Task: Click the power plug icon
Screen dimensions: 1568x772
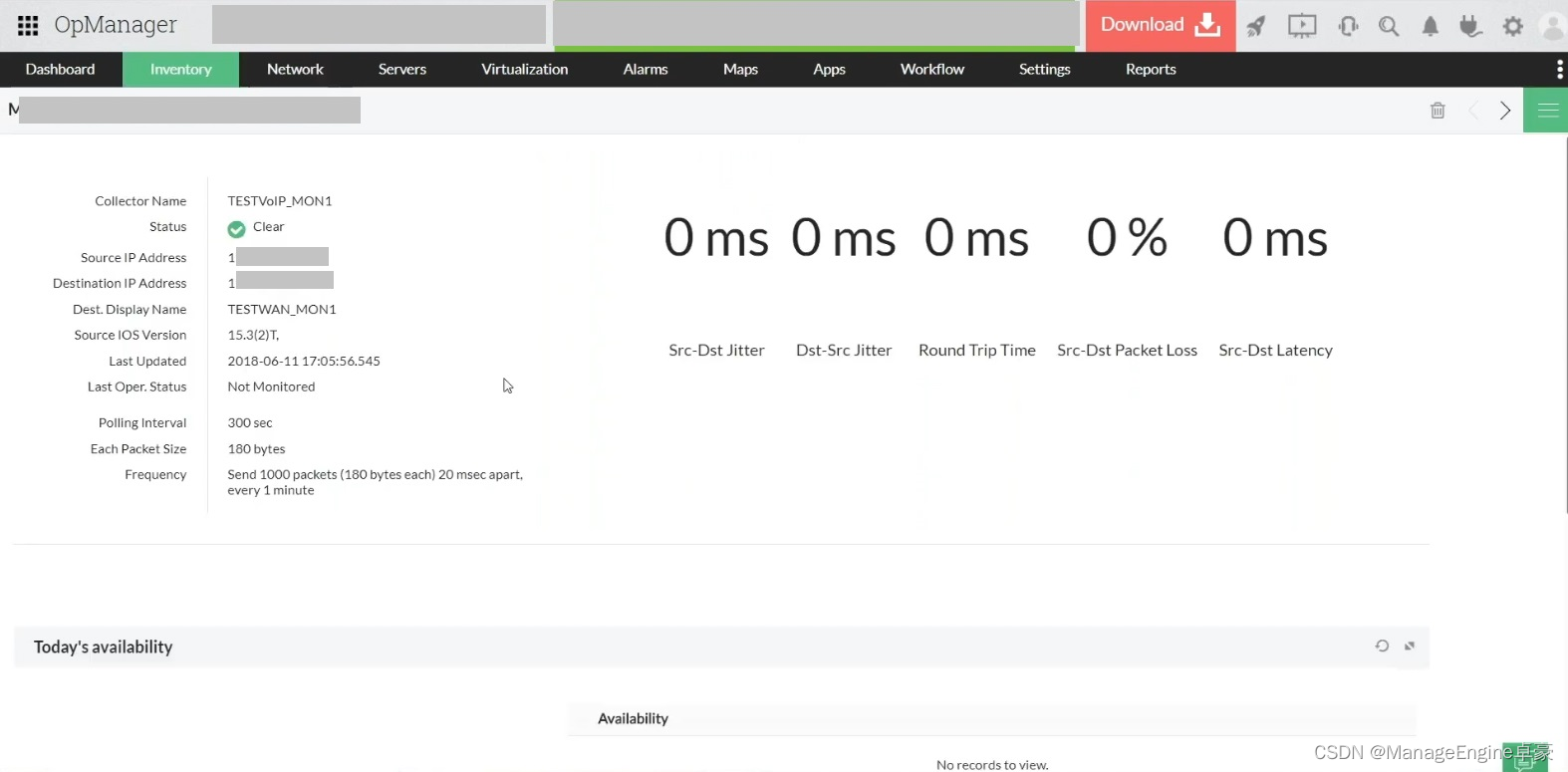Action: coord(1470,26)
